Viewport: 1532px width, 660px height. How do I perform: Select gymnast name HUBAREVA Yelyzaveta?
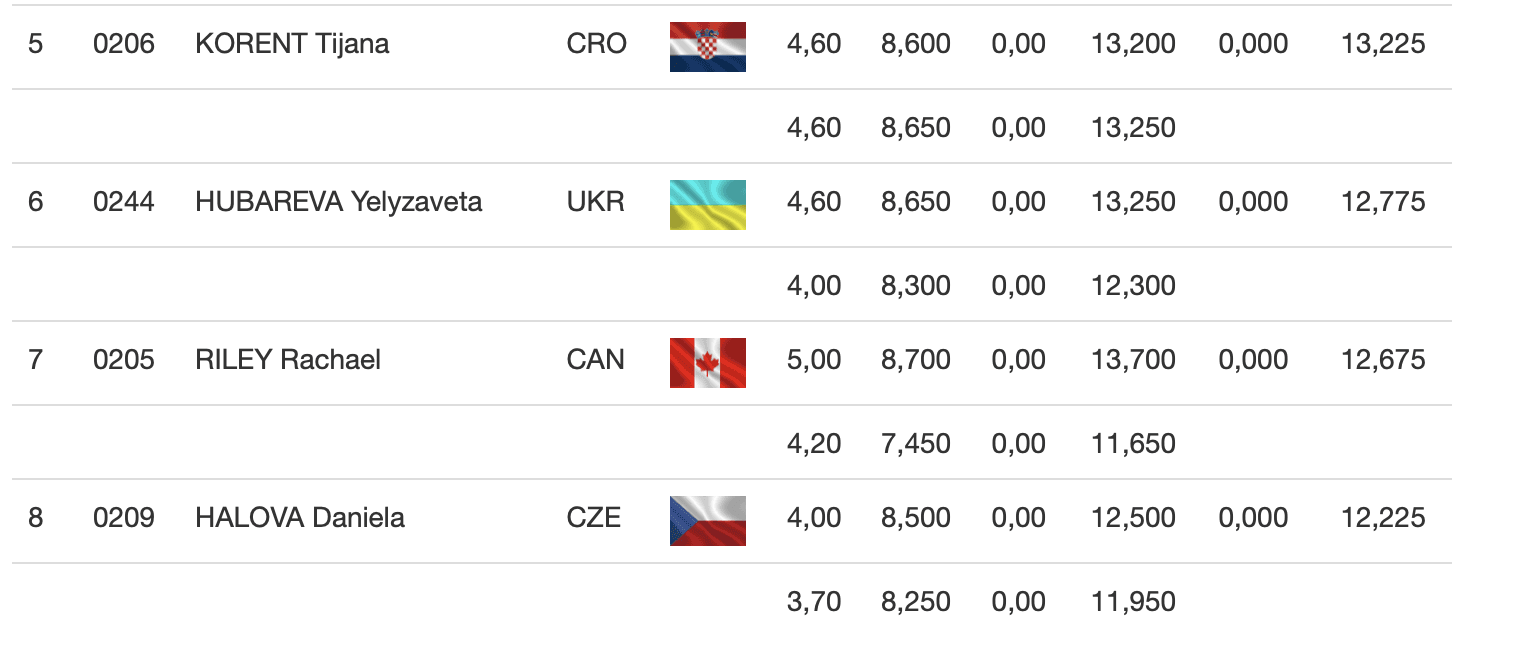pos(338,202)
